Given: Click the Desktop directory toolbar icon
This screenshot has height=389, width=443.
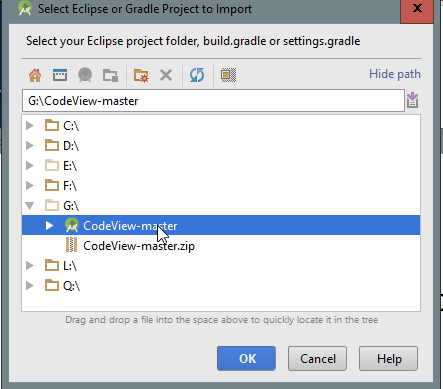Looking at the screenshot, I should [x=60, y=75].
